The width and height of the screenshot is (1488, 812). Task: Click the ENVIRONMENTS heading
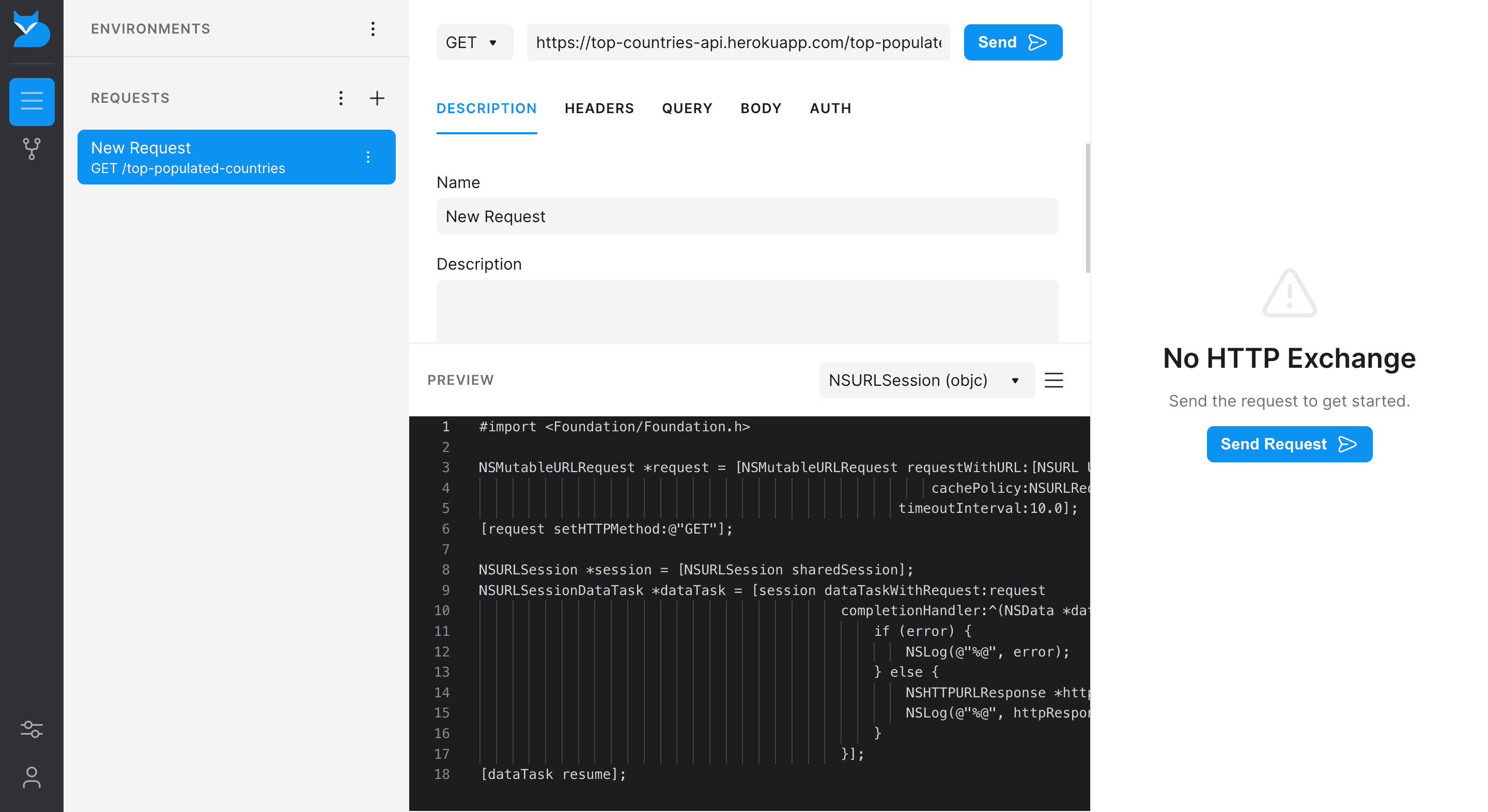[x=150, y=29]
